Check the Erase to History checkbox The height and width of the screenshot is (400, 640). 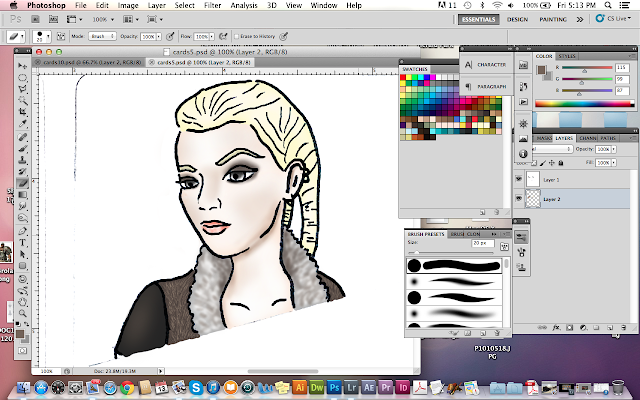[236, 36]
